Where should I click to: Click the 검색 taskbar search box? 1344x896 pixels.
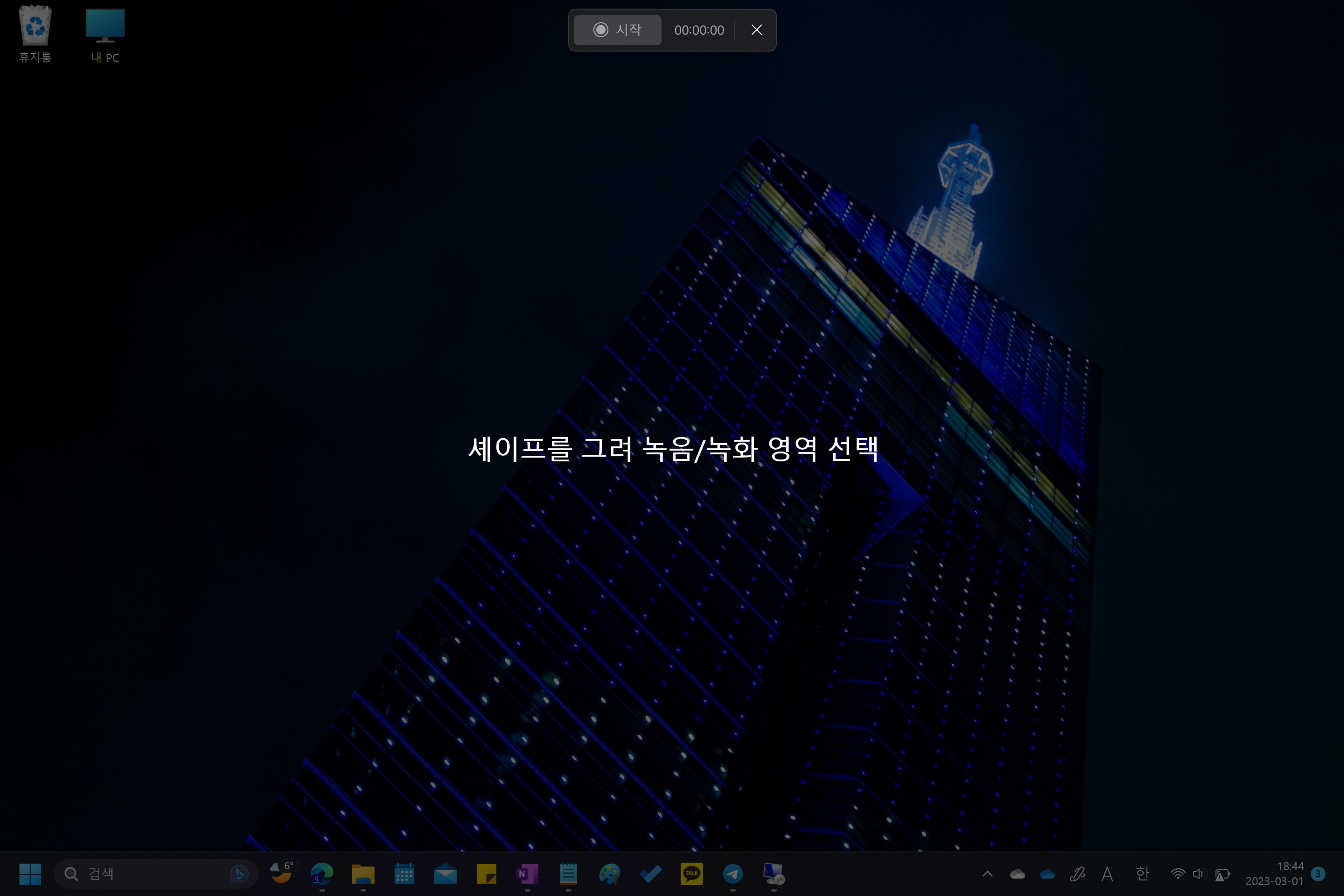[149, 874]
